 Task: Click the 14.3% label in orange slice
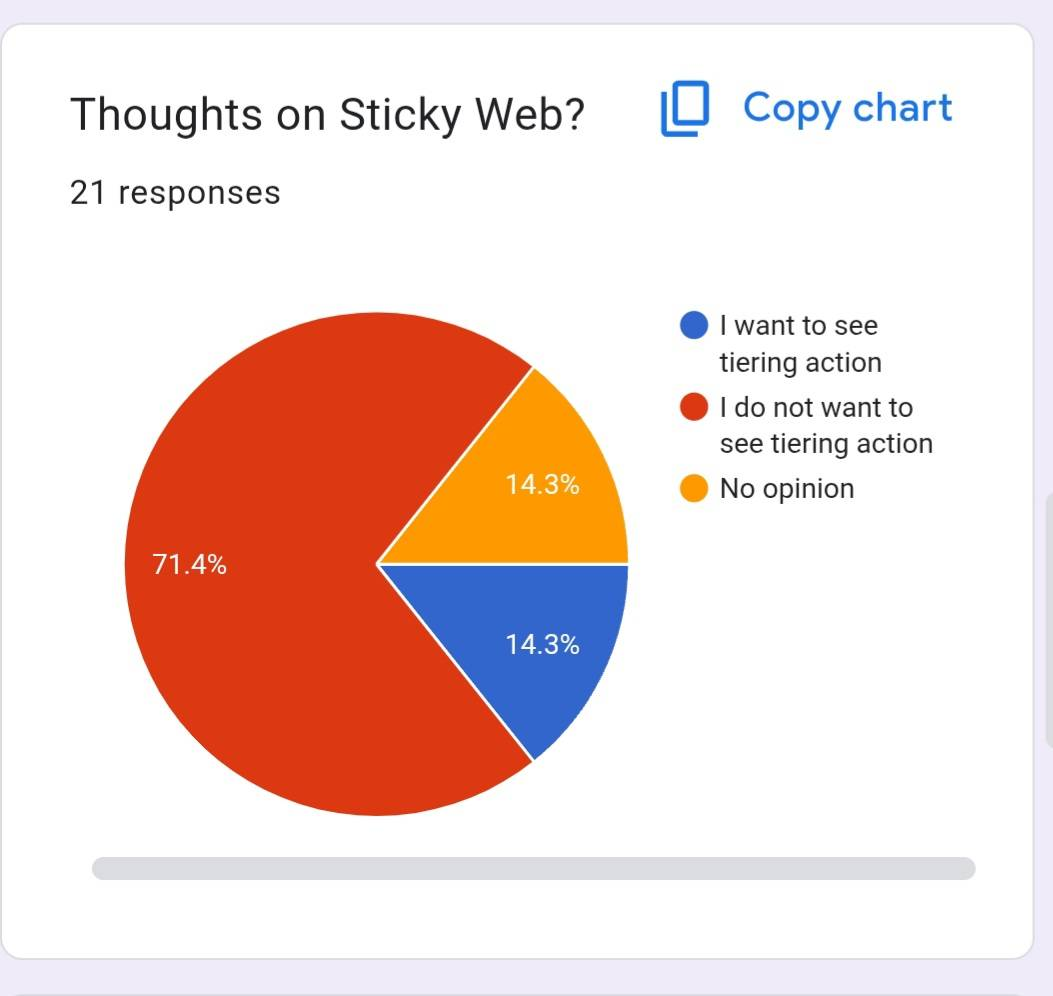tap(542, 484)
